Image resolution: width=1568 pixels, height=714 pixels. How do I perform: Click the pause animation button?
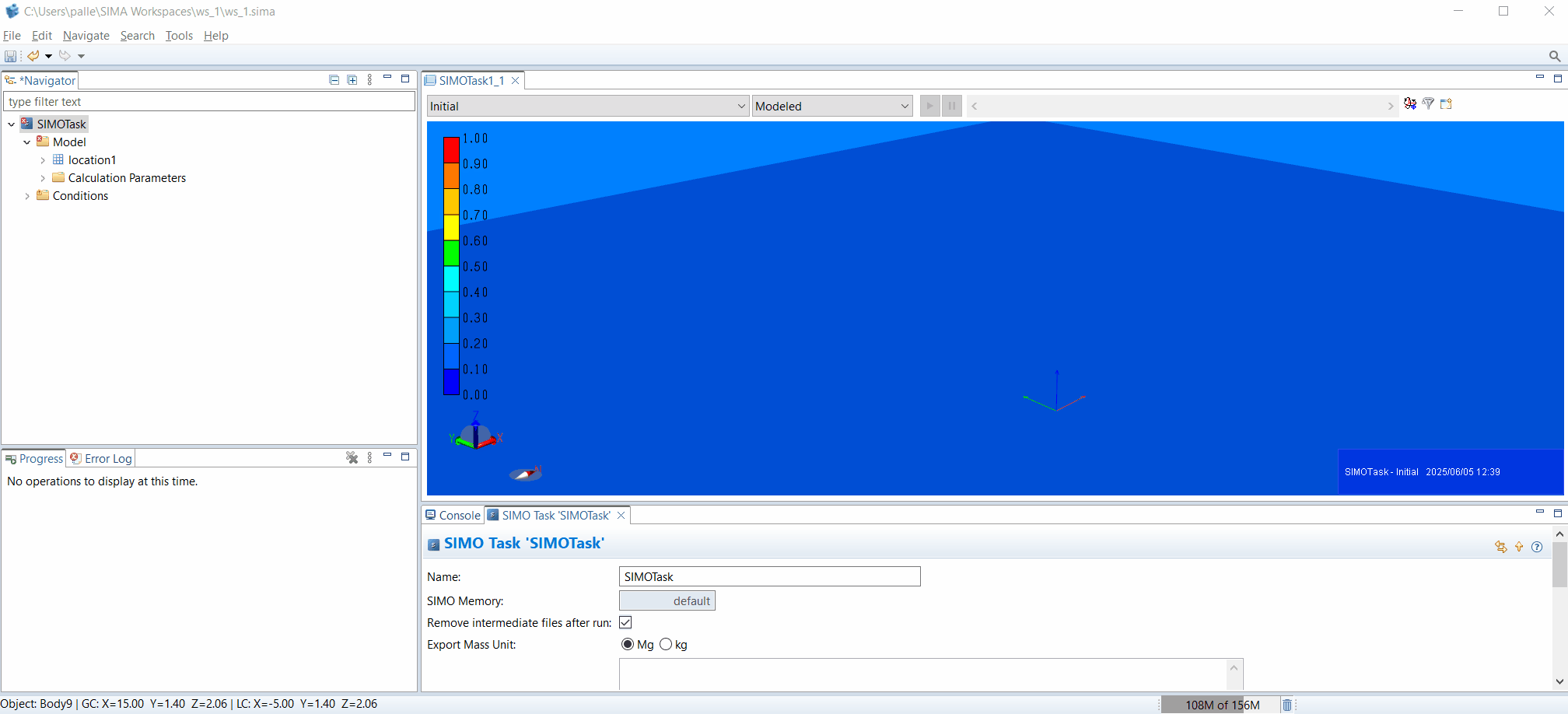click(x=951, y=106)
